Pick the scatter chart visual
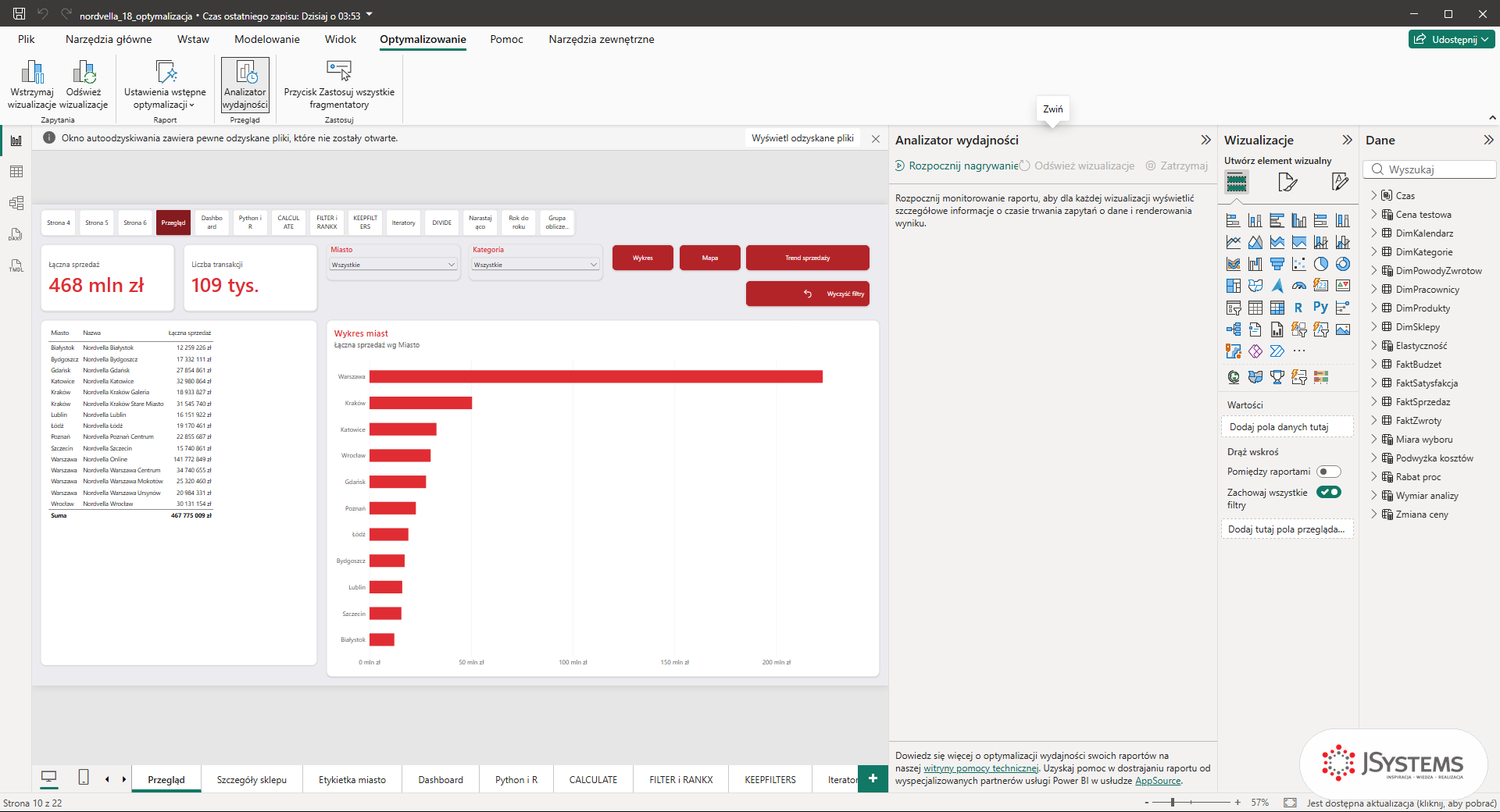Viewport: 1500px width, 812px height. tap(1298, 264)
